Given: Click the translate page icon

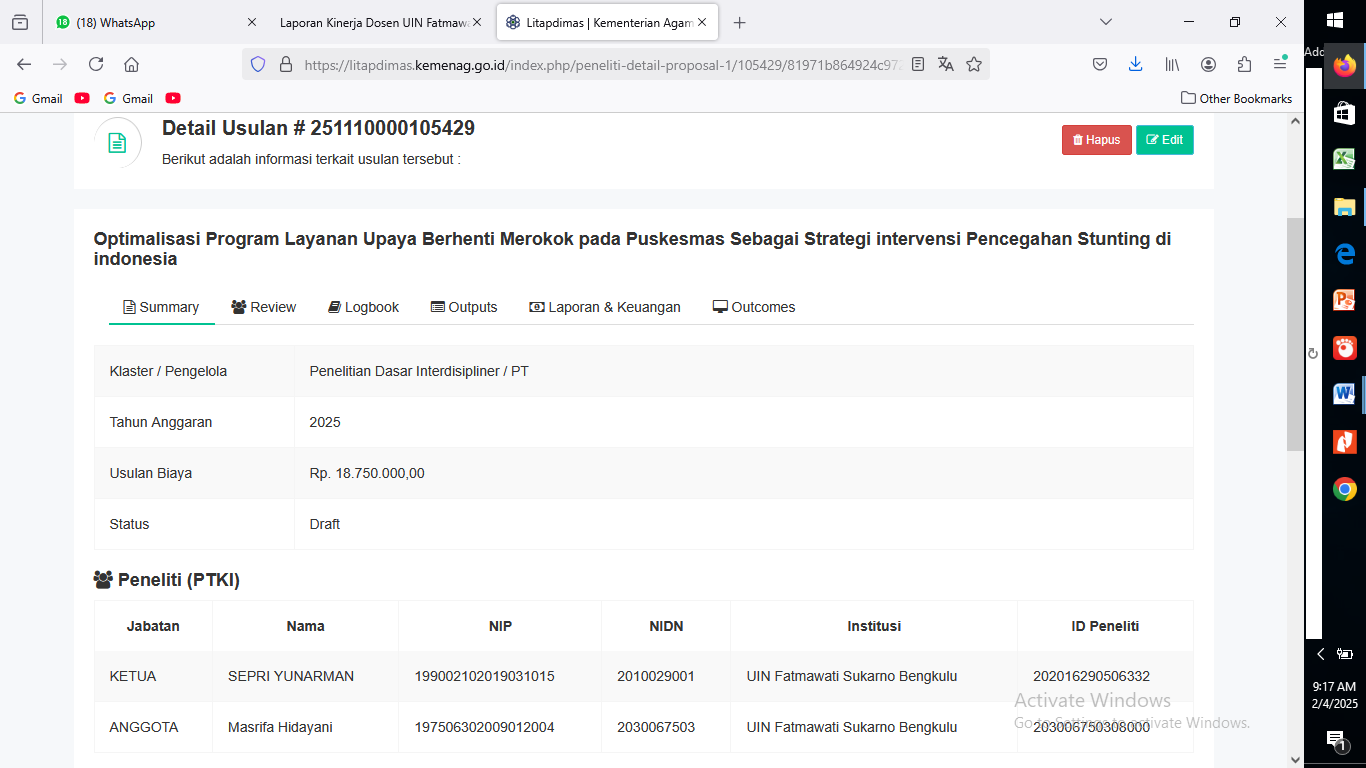Looking at the screenshot, I should point(946,64).
